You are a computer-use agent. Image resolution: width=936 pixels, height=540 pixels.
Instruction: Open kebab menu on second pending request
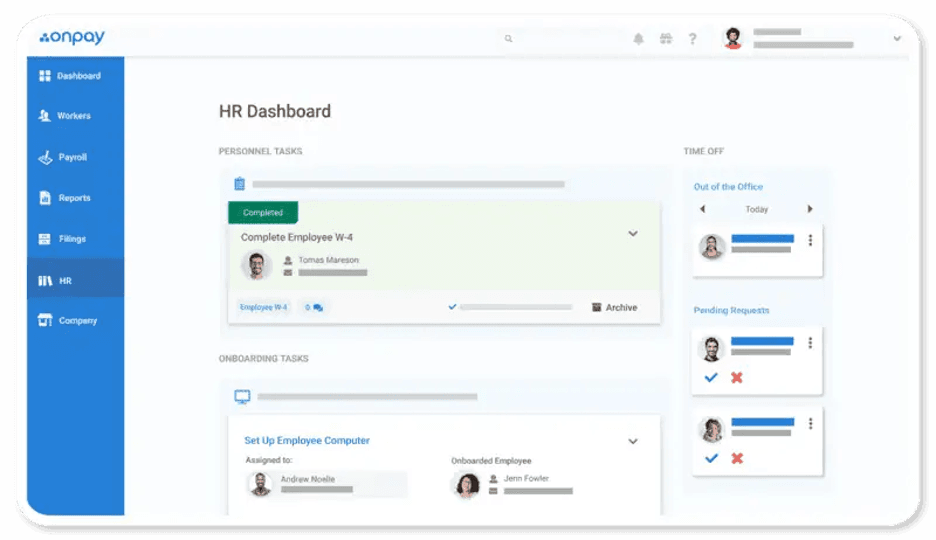810,424
